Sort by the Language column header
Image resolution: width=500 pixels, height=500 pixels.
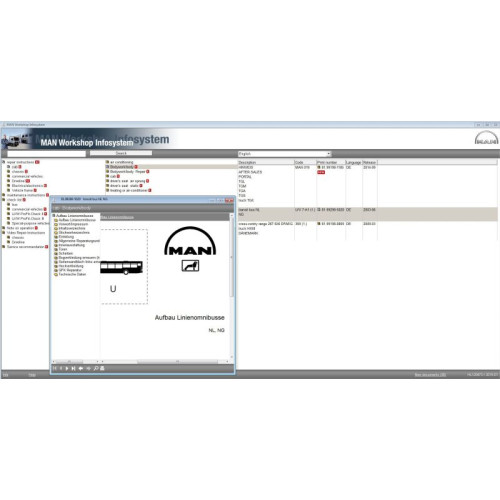(x=354, y=162)
